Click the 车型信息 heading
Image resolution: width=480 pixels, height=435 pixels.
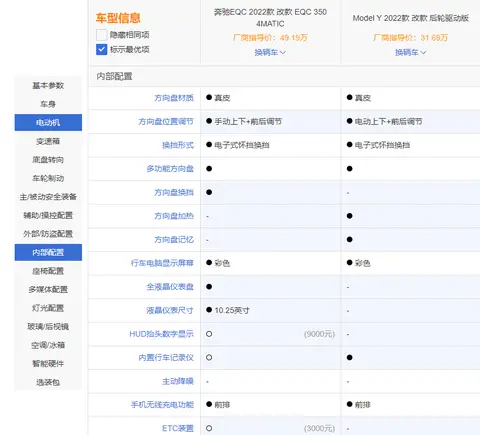118,18
